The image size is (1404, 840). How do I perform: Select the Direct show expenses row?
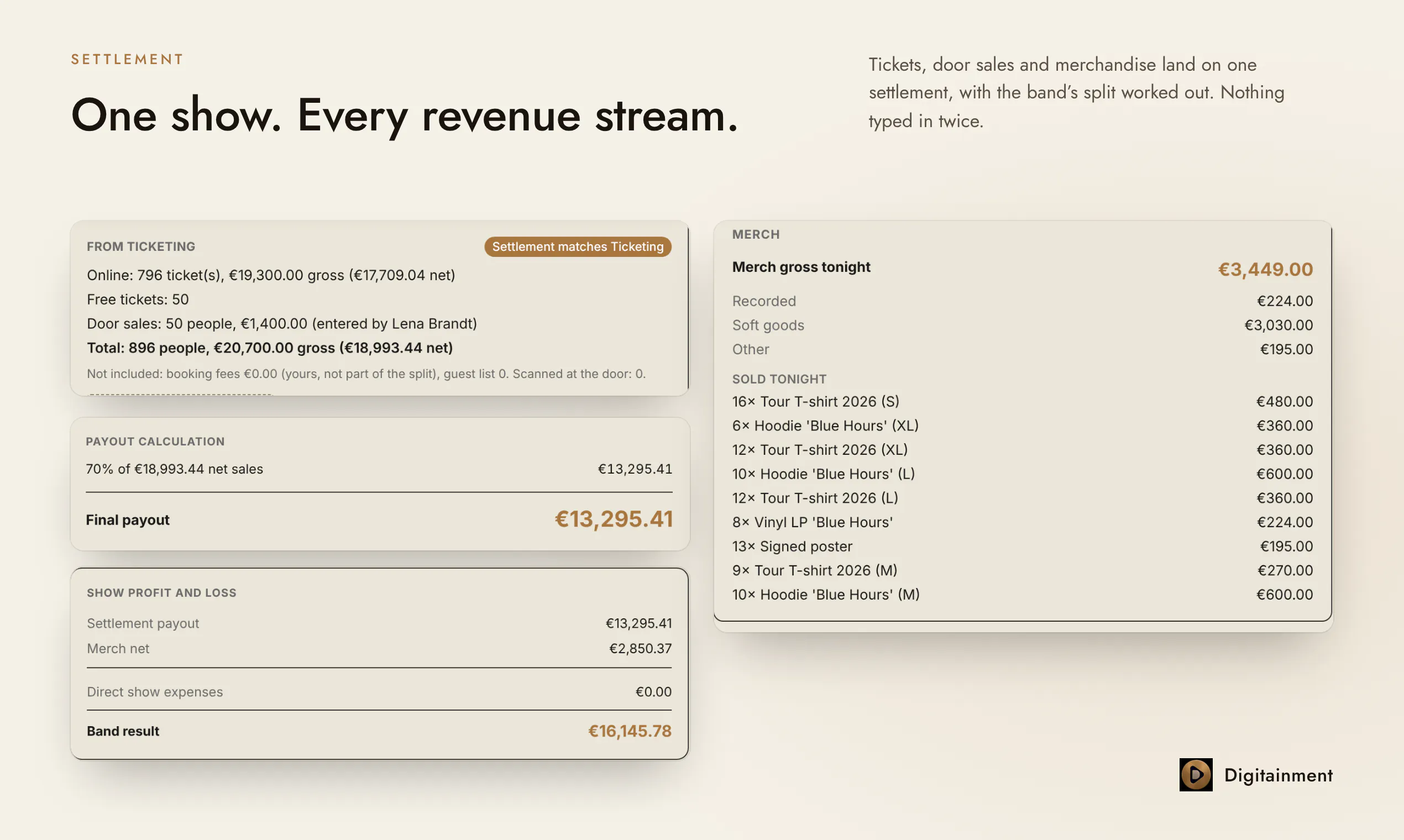pyautogui.click(x=379, y=692)
